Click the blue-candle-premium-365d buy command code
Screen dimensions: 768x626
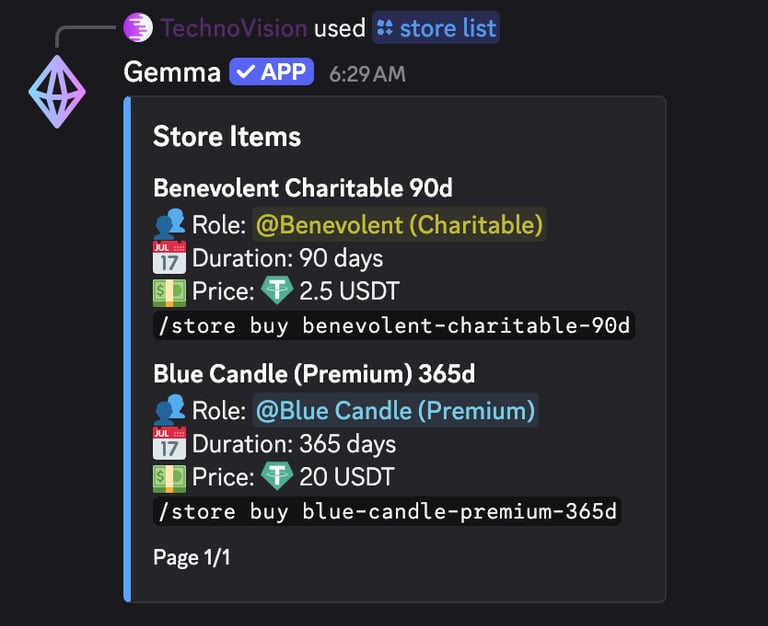pos(387,512)
